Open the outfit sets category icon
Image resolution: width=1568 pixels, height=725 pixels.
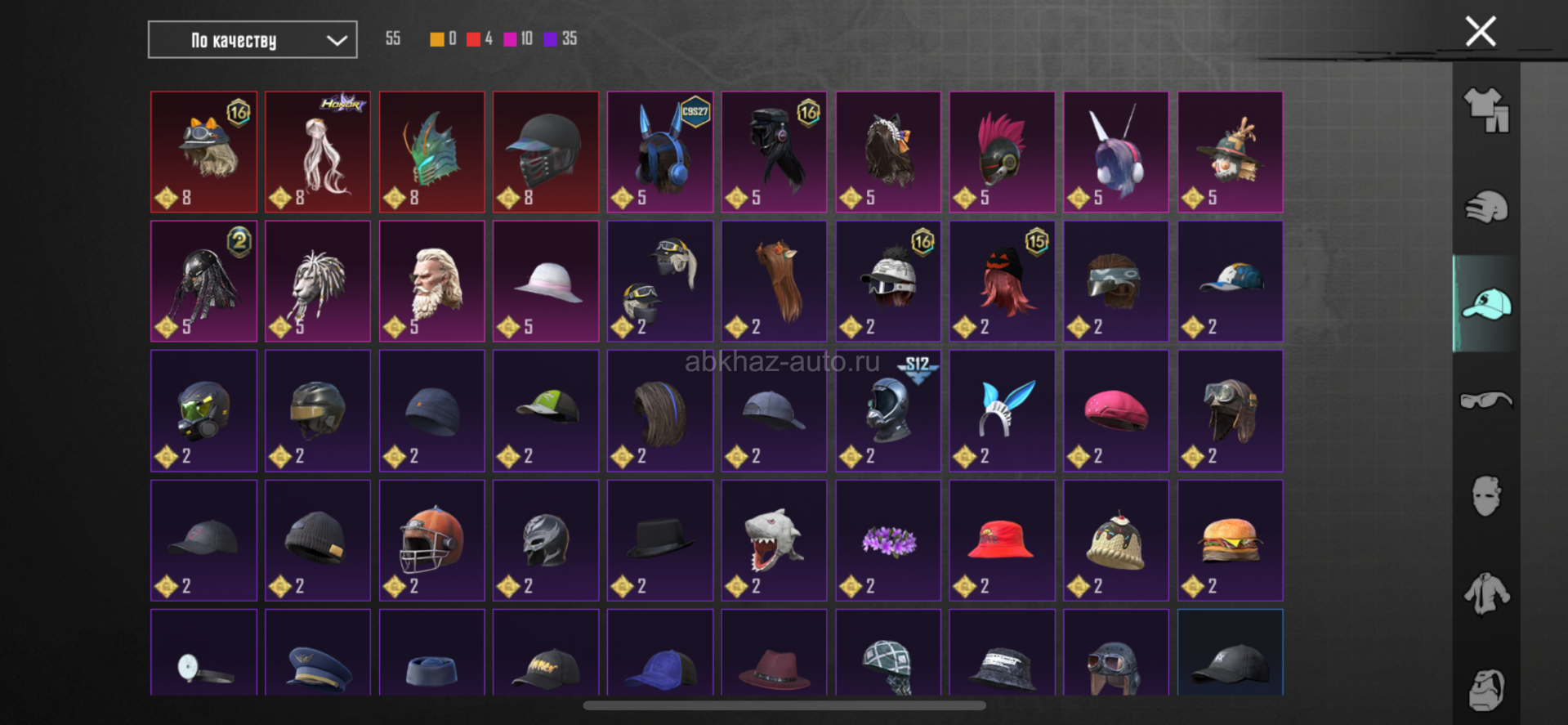pyautogui.click(x=1486, y=110)
